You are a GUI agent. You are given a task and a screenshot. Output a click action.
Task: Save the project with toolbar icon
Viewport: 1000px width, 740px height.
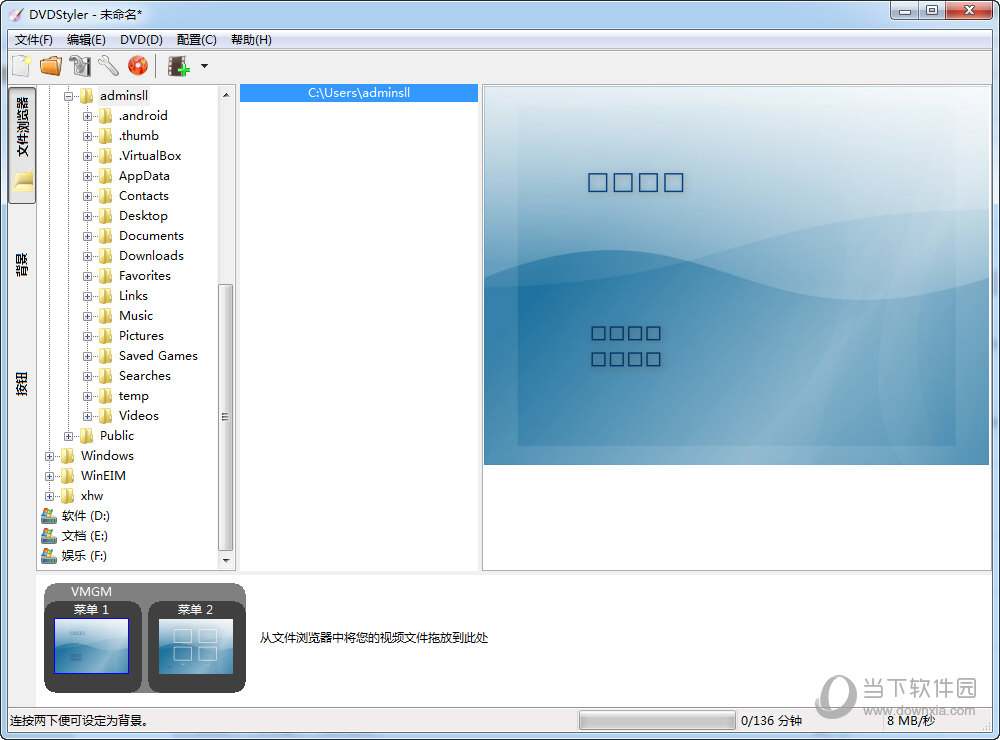(x=80, y=66)
